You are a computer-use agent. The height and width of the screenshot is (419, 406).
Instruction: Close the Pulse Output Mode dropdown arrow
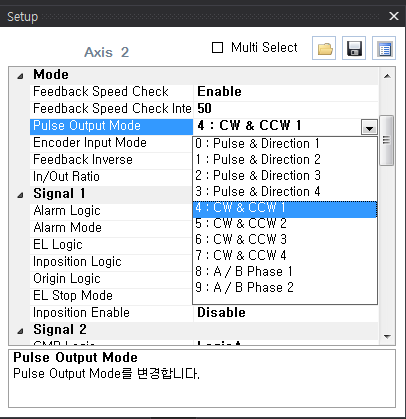coord(369,127)
